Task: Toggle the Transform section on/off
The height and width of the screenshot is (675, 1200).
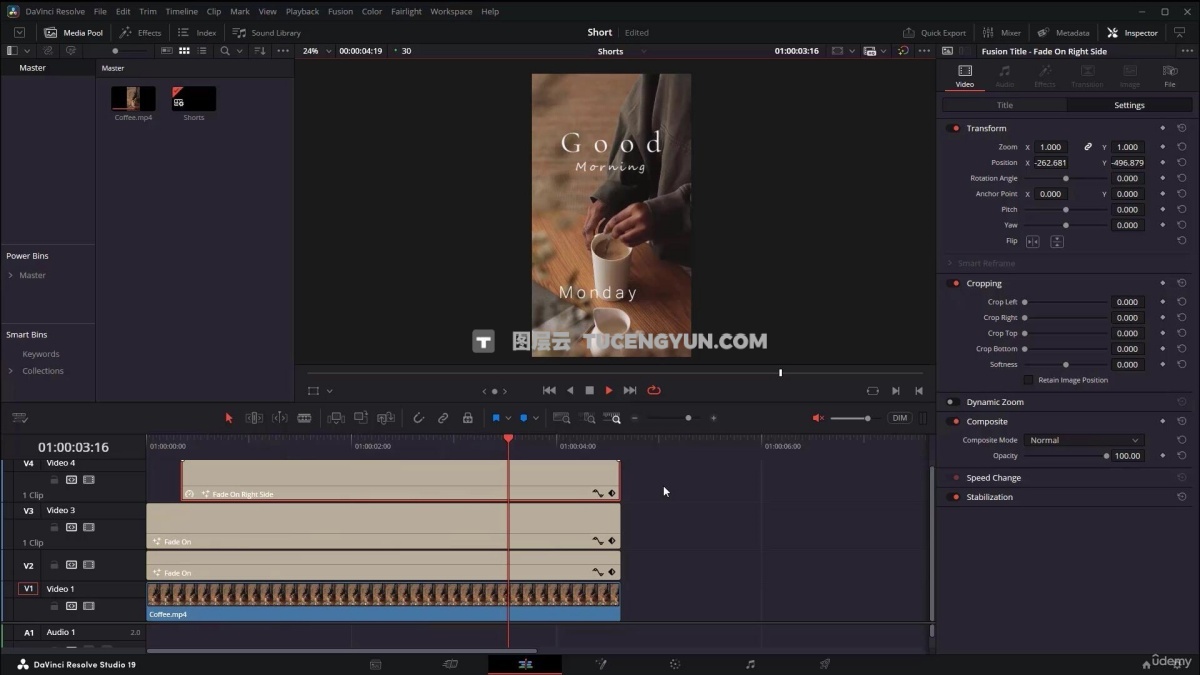Action: (x=953, y=128)
